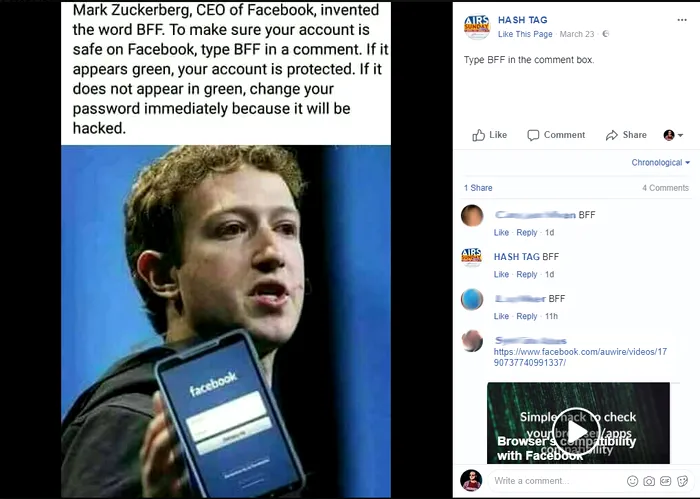Click the Like This Page link
This screenshot has height=499, width=700.
[525, 34]
